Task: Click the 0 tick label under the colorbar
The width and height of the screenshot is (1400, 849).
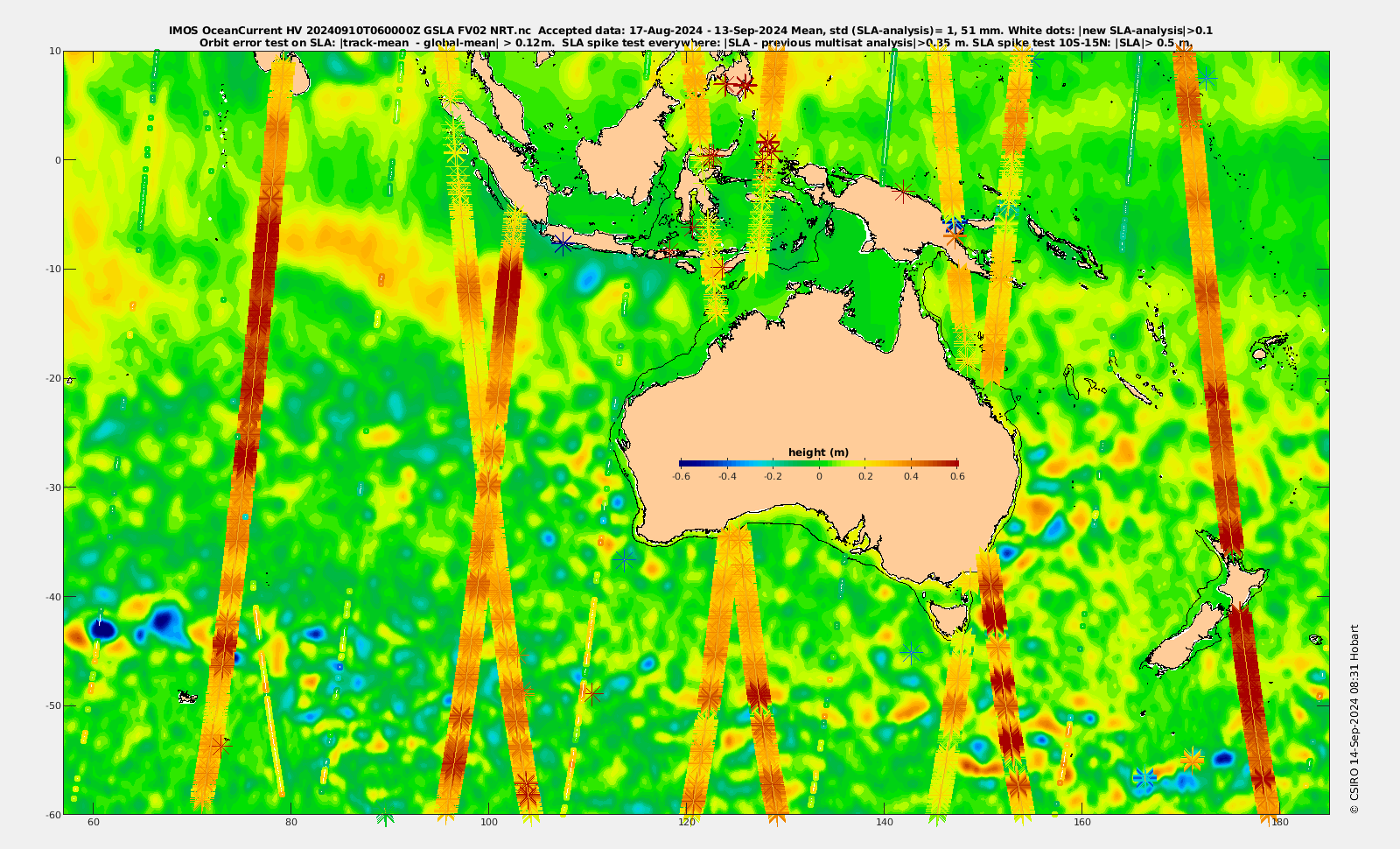Action: (819, 477)
